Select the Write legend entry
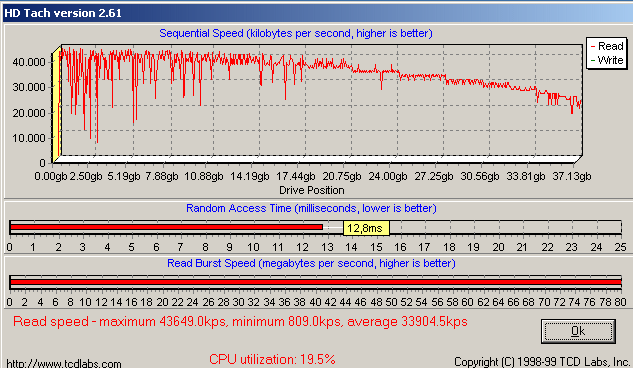 pyautogui.click(x=607, y=60)
